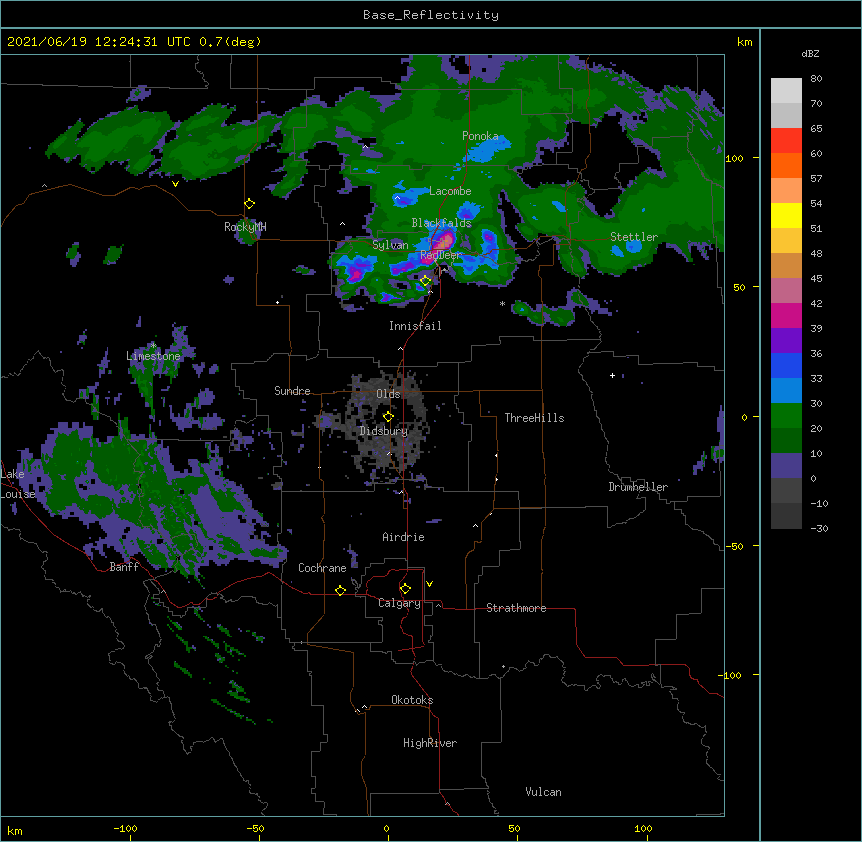Click the 2021/06/19 12:24:31 UTC timestamp
Image resolution: width=862 pixels, height=842 pixels.
[x=99, y=42]
